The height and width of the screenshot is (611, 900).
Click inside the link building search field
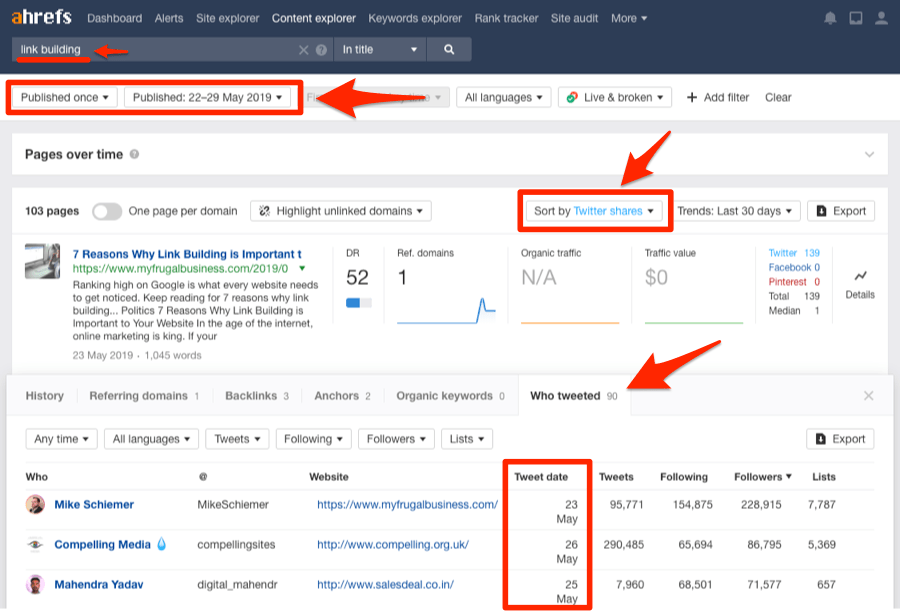(x=150, y=48)
